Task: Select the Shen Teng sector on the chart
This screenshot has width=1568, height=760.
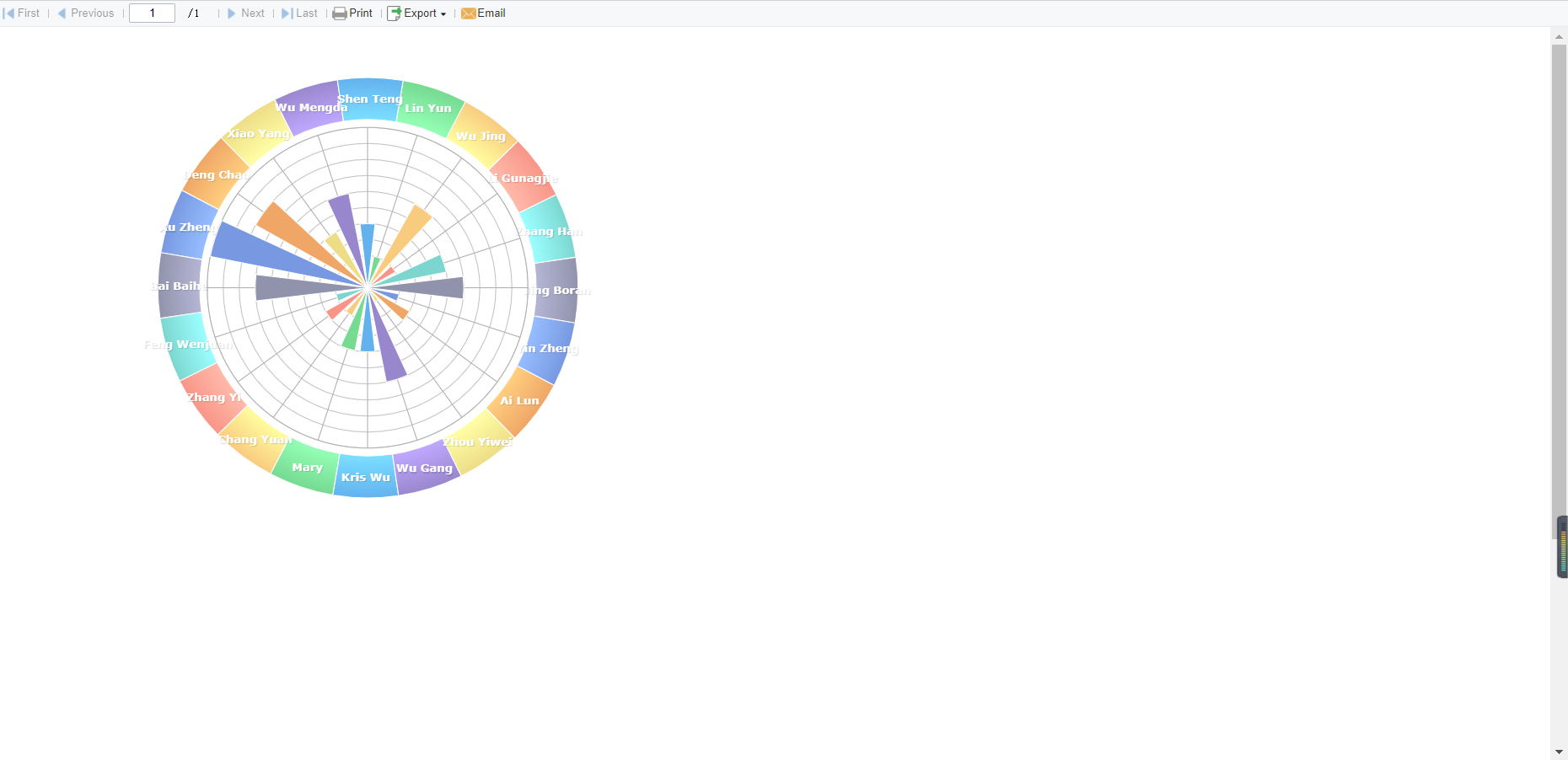Action: click(x=368, y=99)
